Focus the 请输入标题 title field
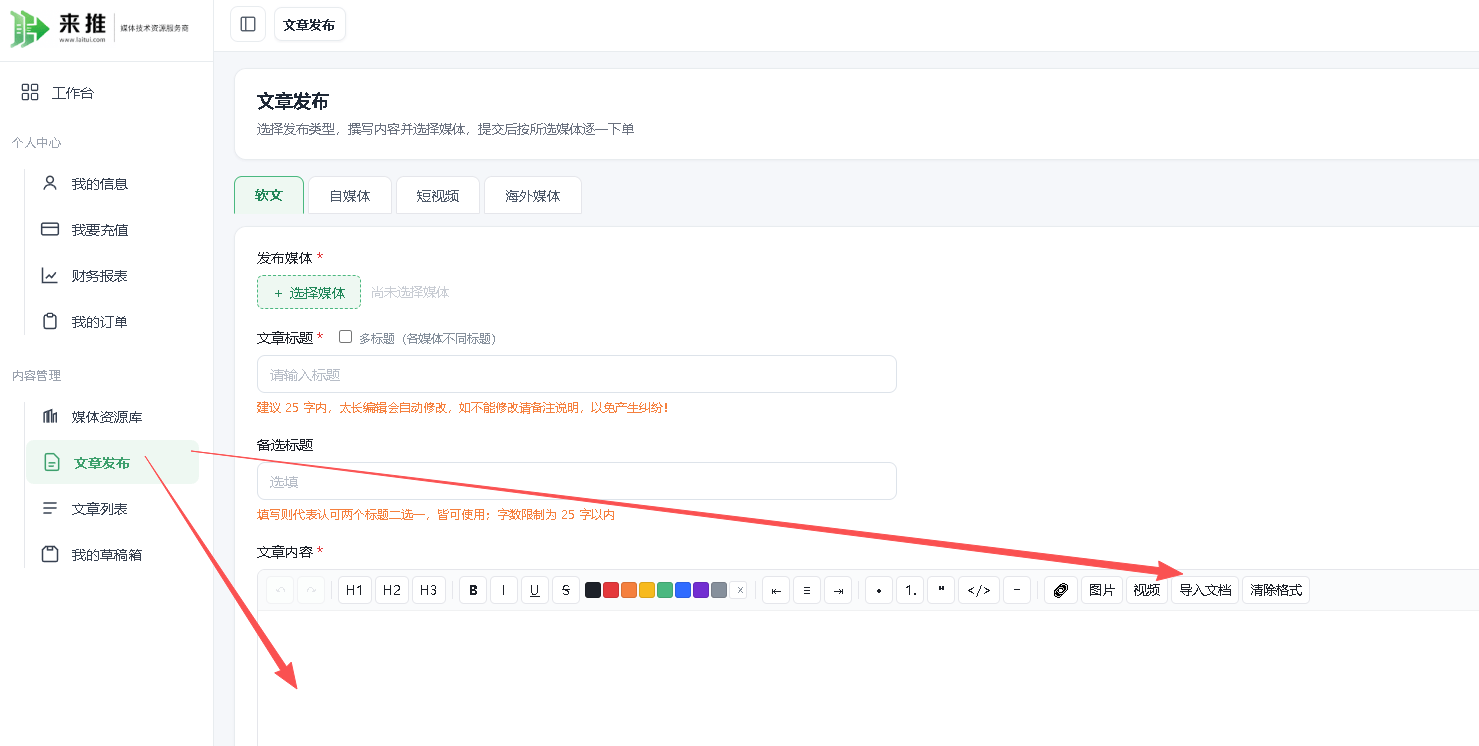The width and height of the screenshot is (1479, 746). 577,374
